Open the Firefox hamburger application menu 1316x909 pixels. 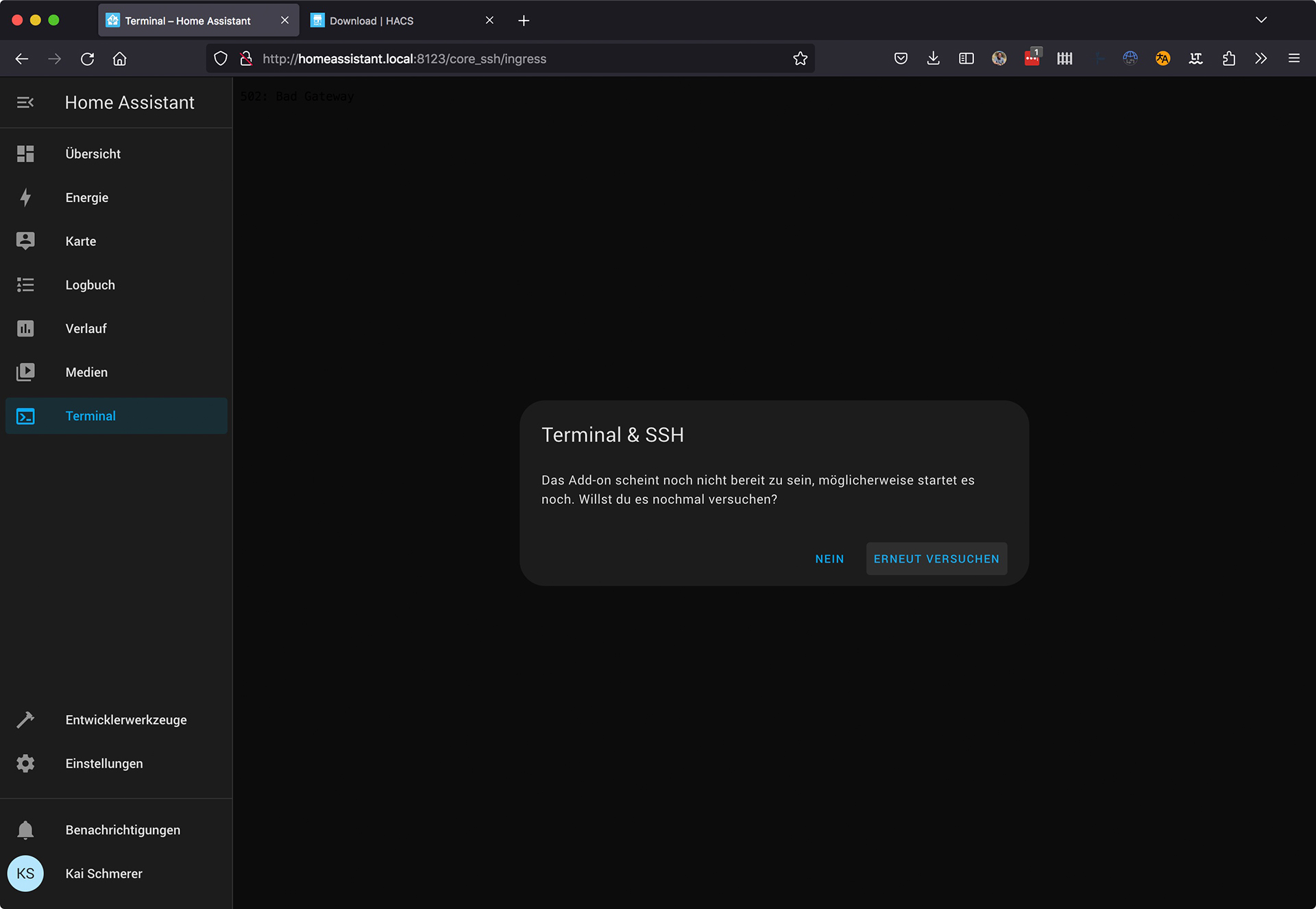[1294, 59]
